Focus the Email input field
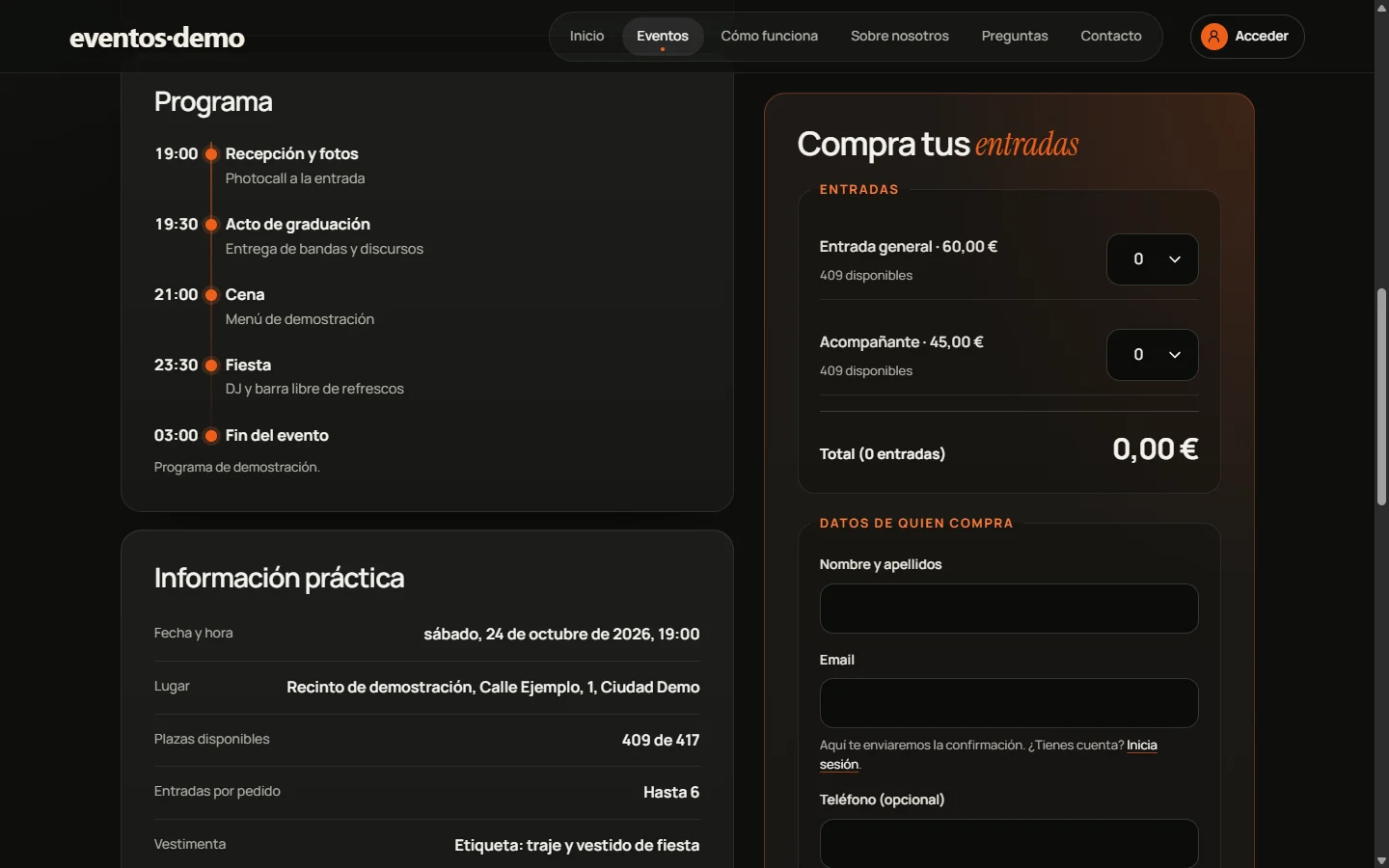This screenshot has width=1389, height=868. click(1009, 703)
